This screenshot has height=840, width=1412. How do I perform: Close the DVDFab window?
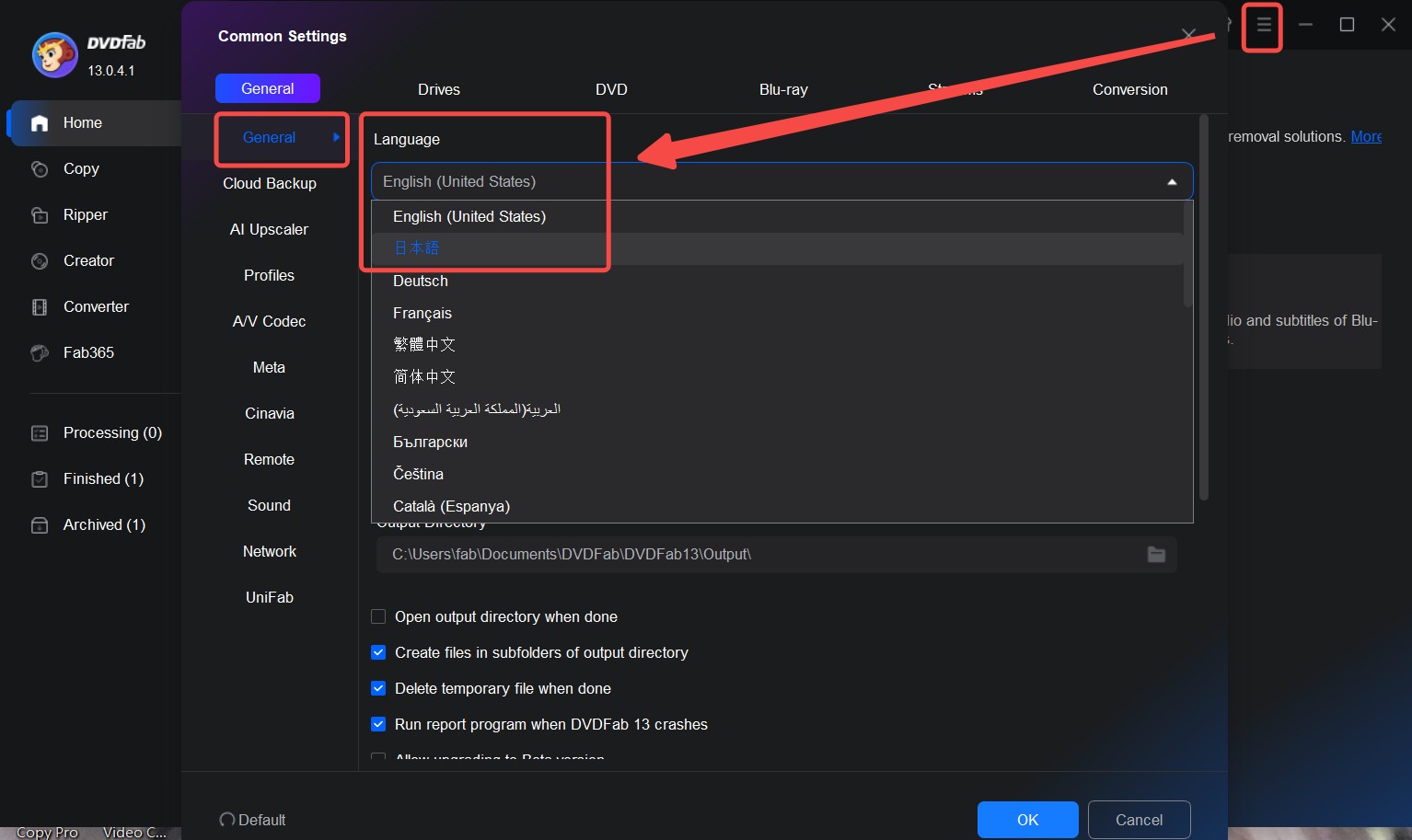tap(1388, 25)
